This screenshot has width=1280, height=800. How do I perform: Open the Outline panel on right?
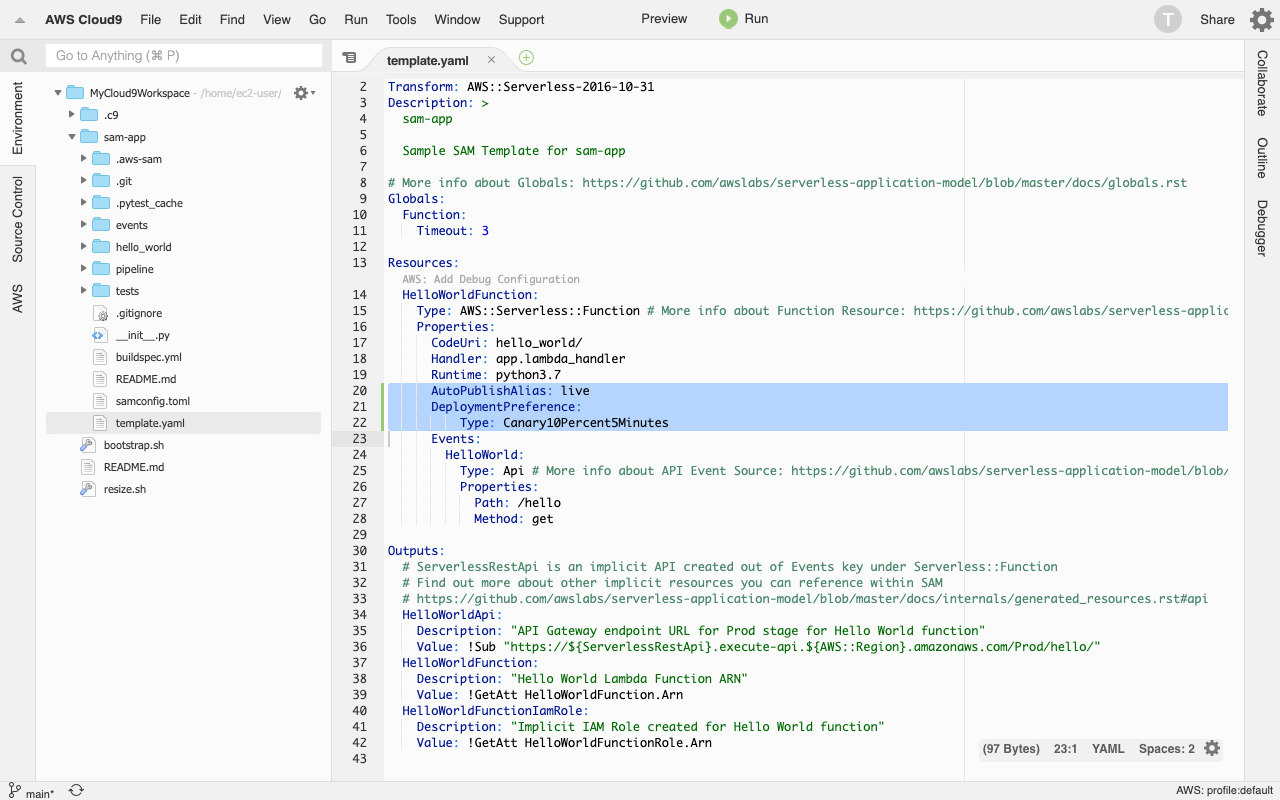click(1262, 158)
